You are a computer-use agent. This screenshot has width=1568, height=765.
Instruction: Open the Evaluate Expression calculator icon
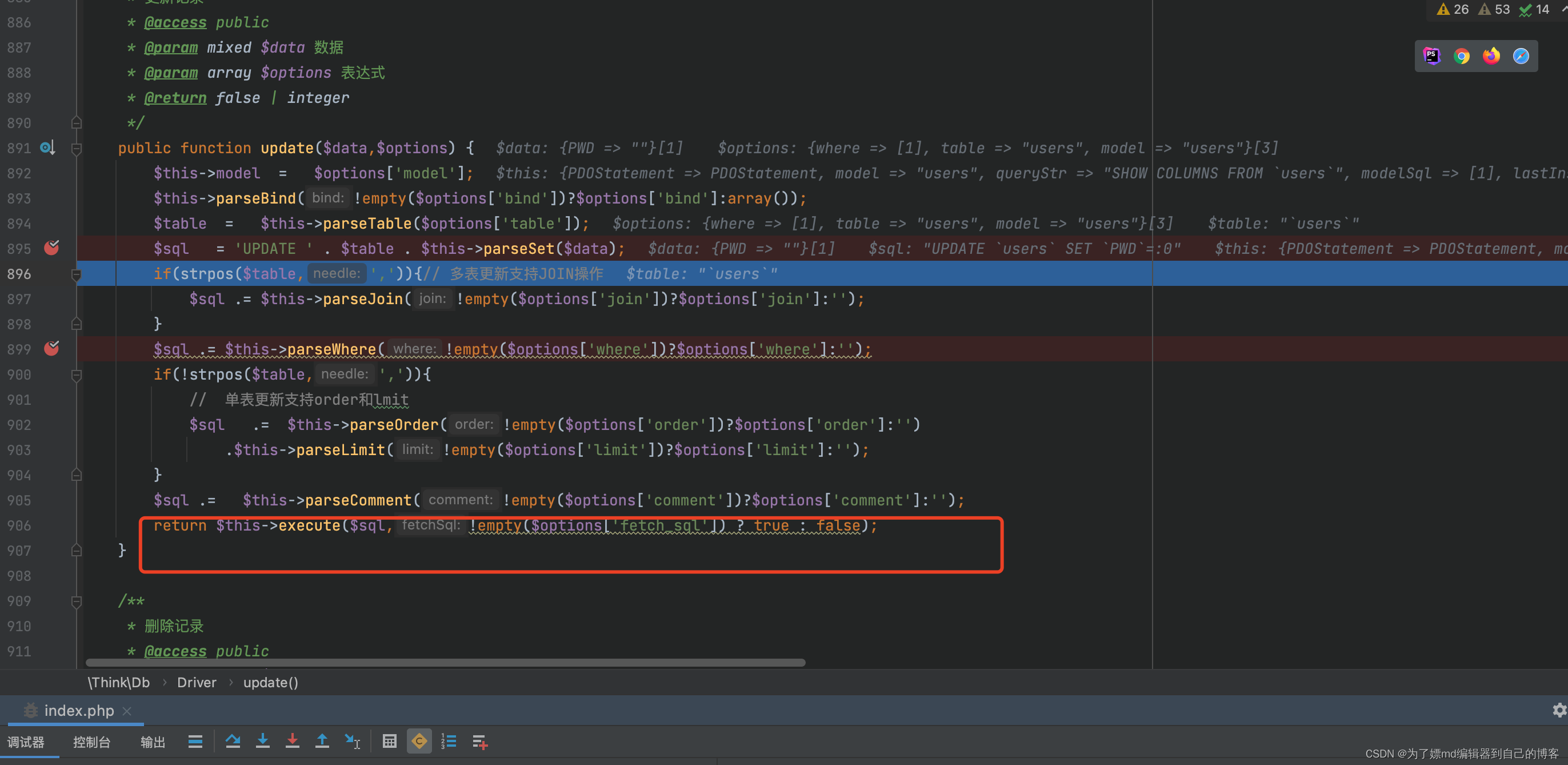(x=390, y=741)
